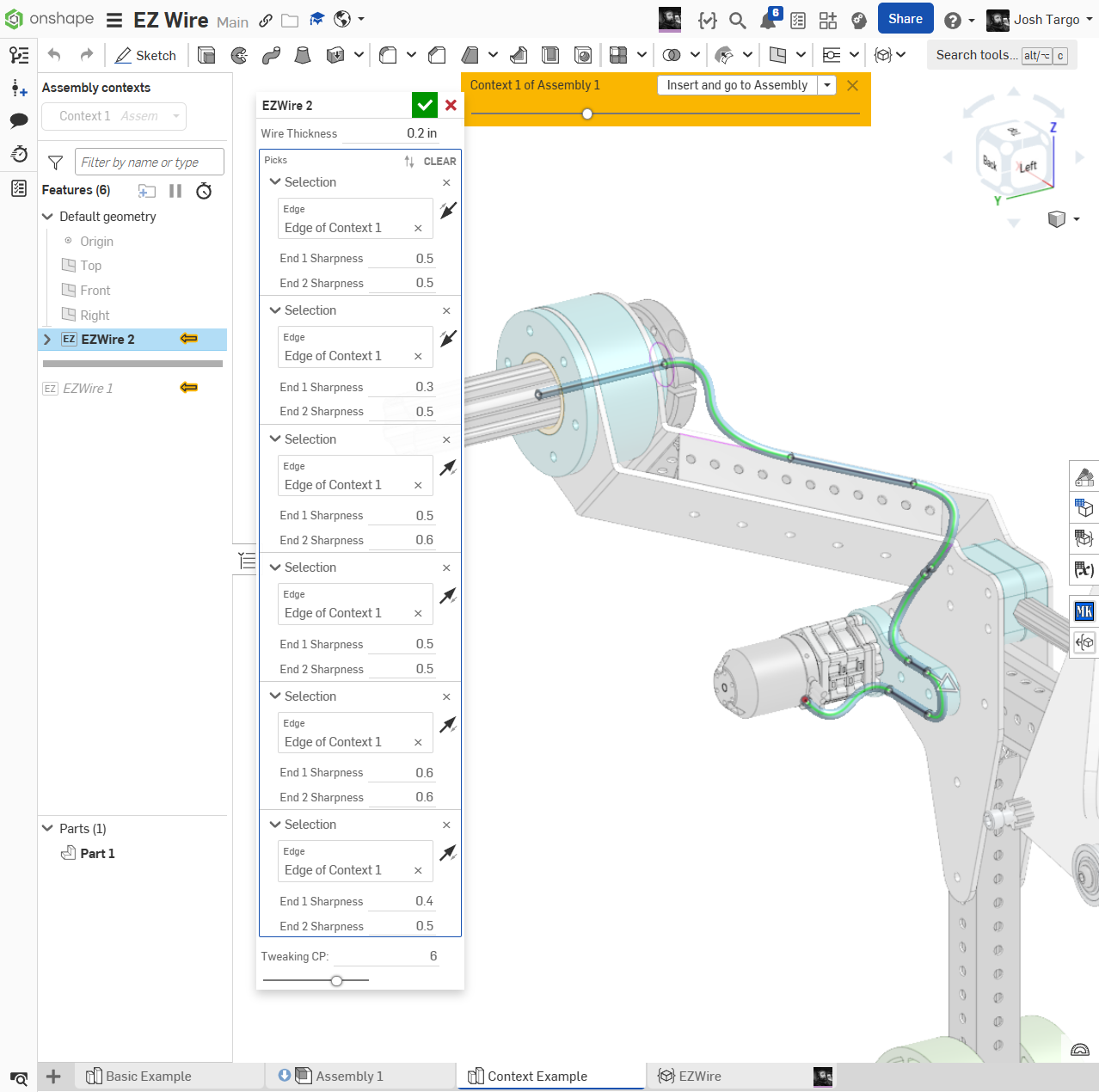Pause feature regeneration icon
1099x1092 pixels.
click(x=175, y=191)
